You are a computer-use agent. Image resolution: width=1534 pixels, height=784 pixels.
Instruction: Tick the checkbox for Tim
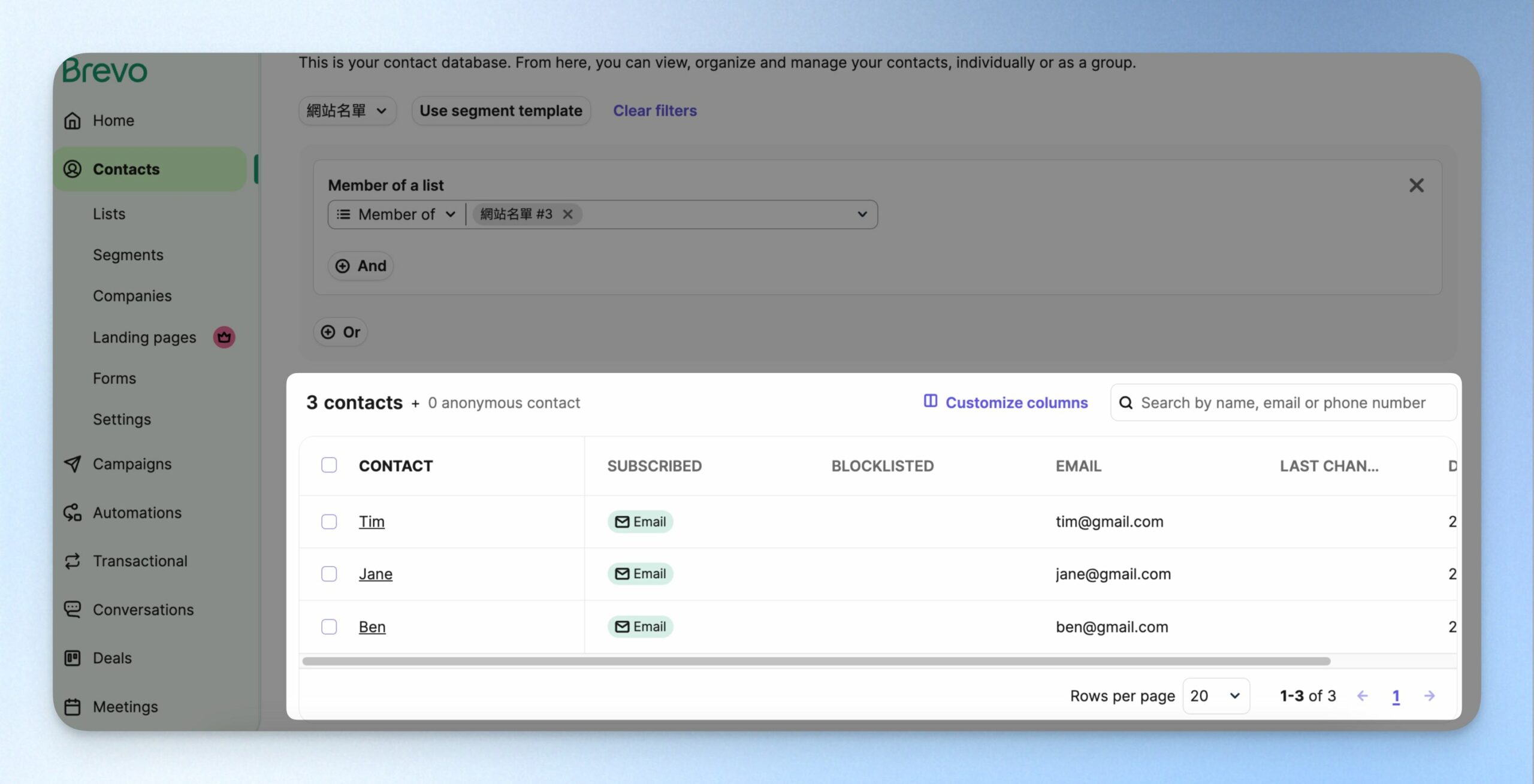(x=329, y=522)
